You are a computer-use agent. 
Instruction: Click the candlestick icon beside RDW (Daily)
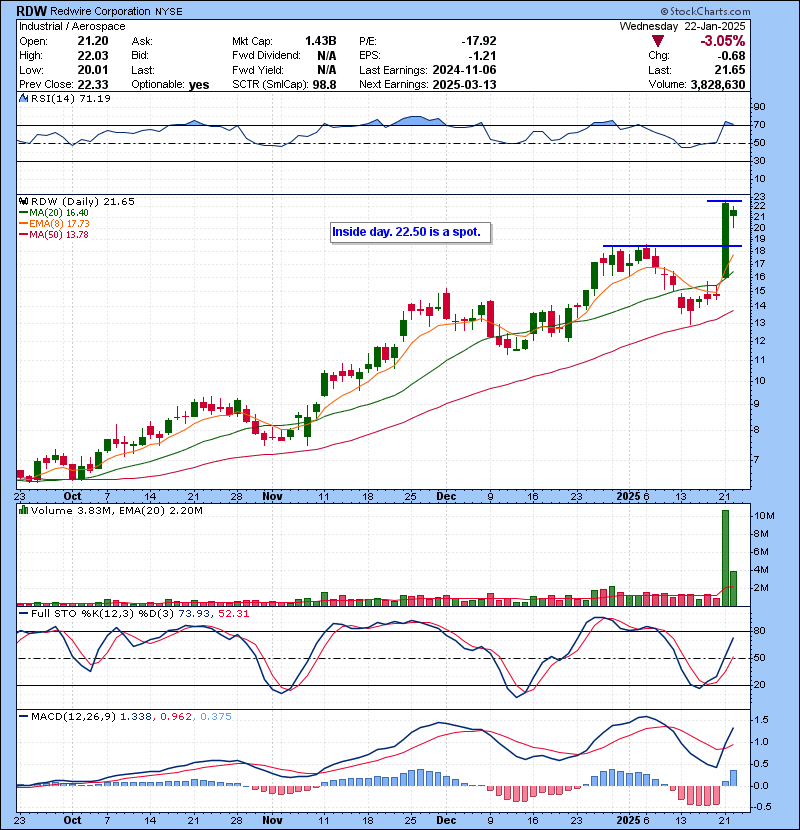[23, 201]
